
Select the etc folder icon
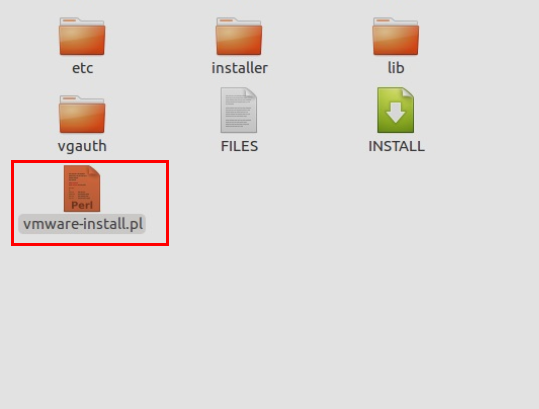(x=82, y=36)
